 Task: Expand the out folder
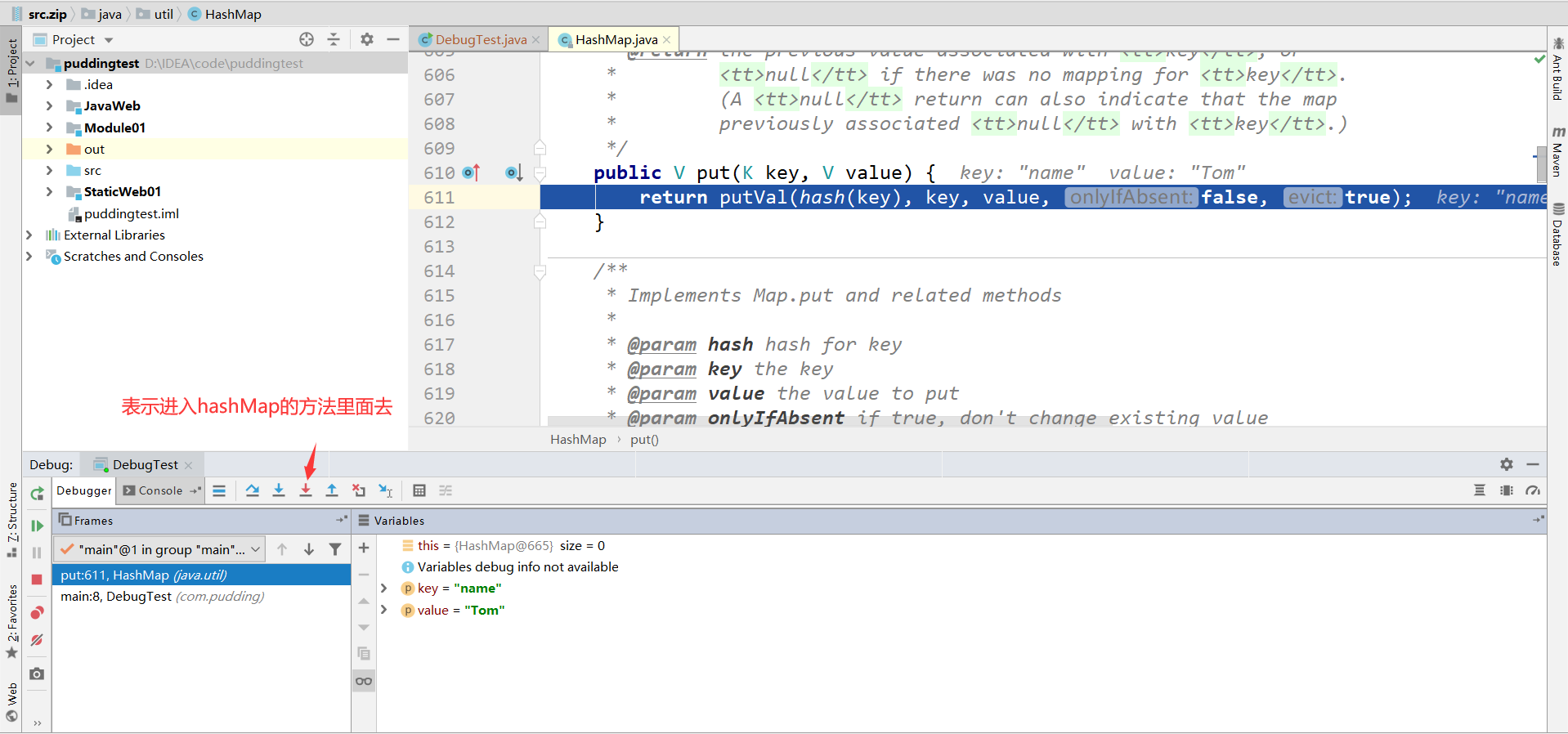coord(49,149)
